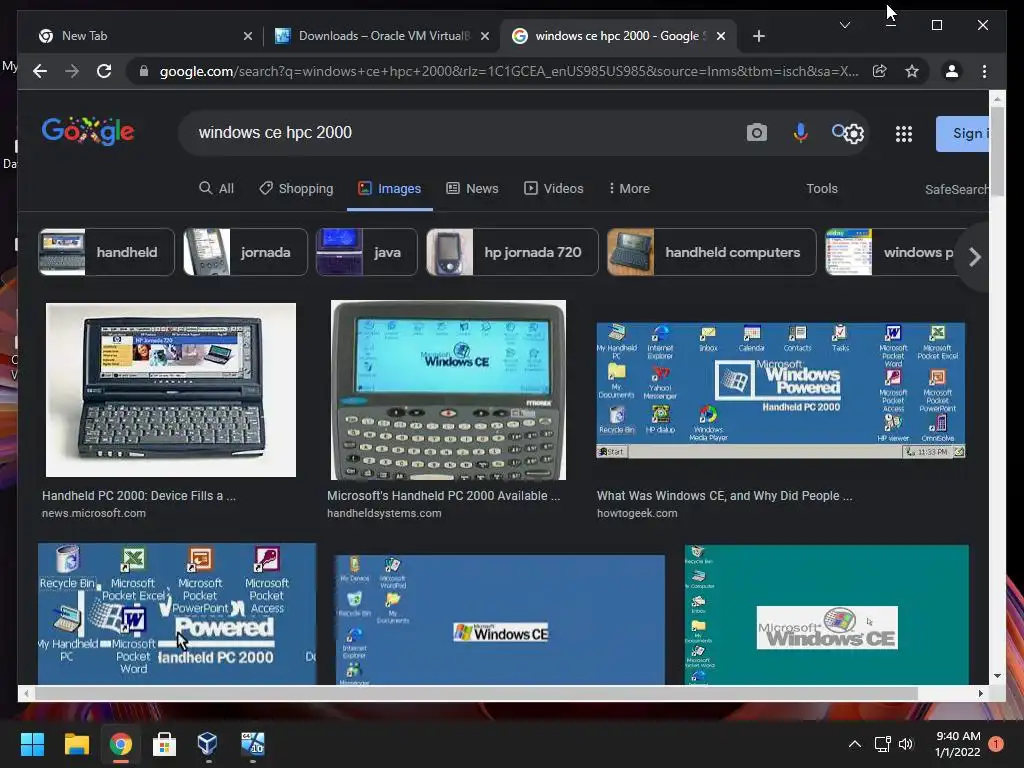Select the Images tab

[x=389, y=189]
